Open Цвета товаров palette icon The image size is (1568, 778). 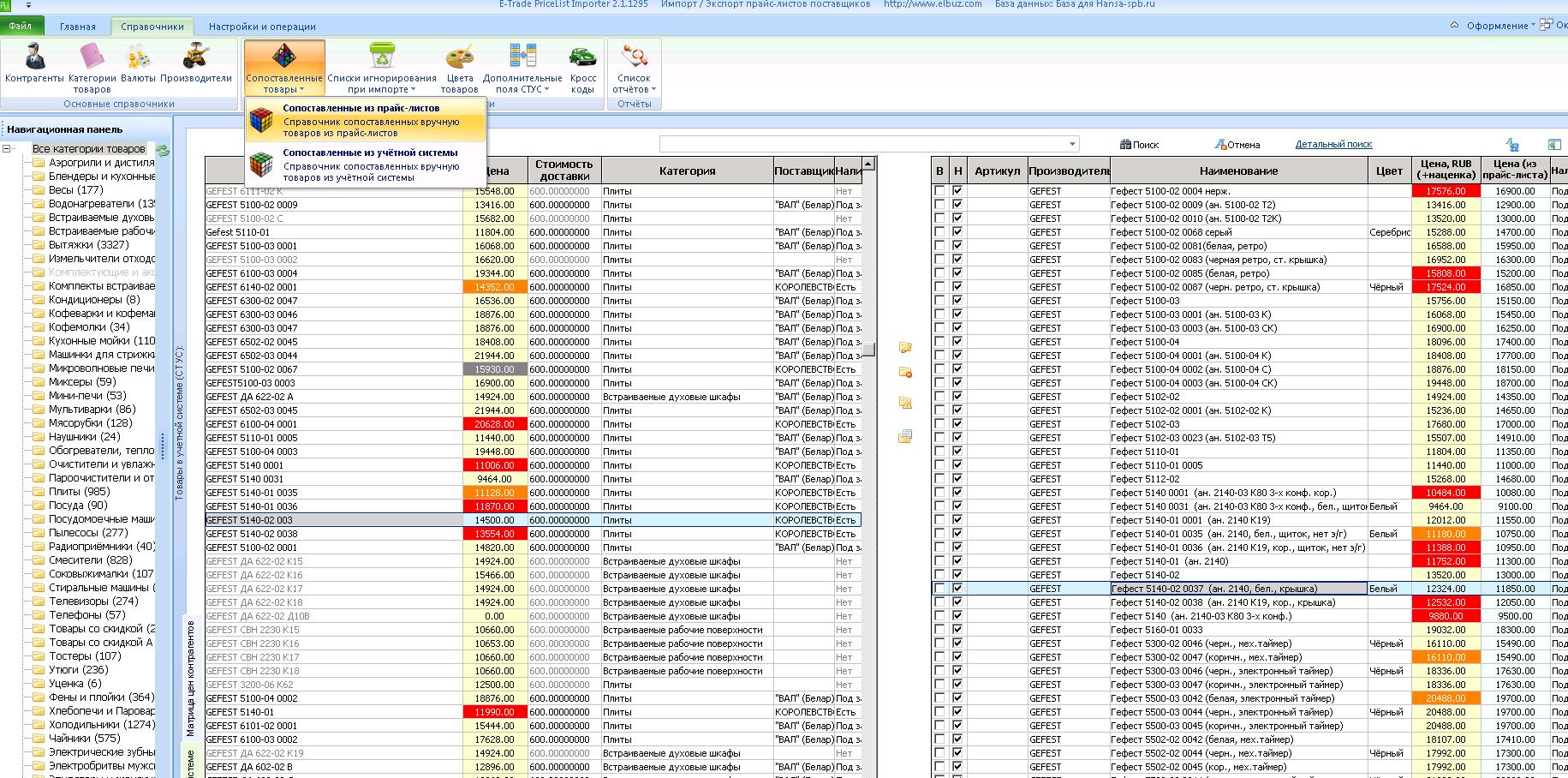pyautogui.click(x=460, y=66)
